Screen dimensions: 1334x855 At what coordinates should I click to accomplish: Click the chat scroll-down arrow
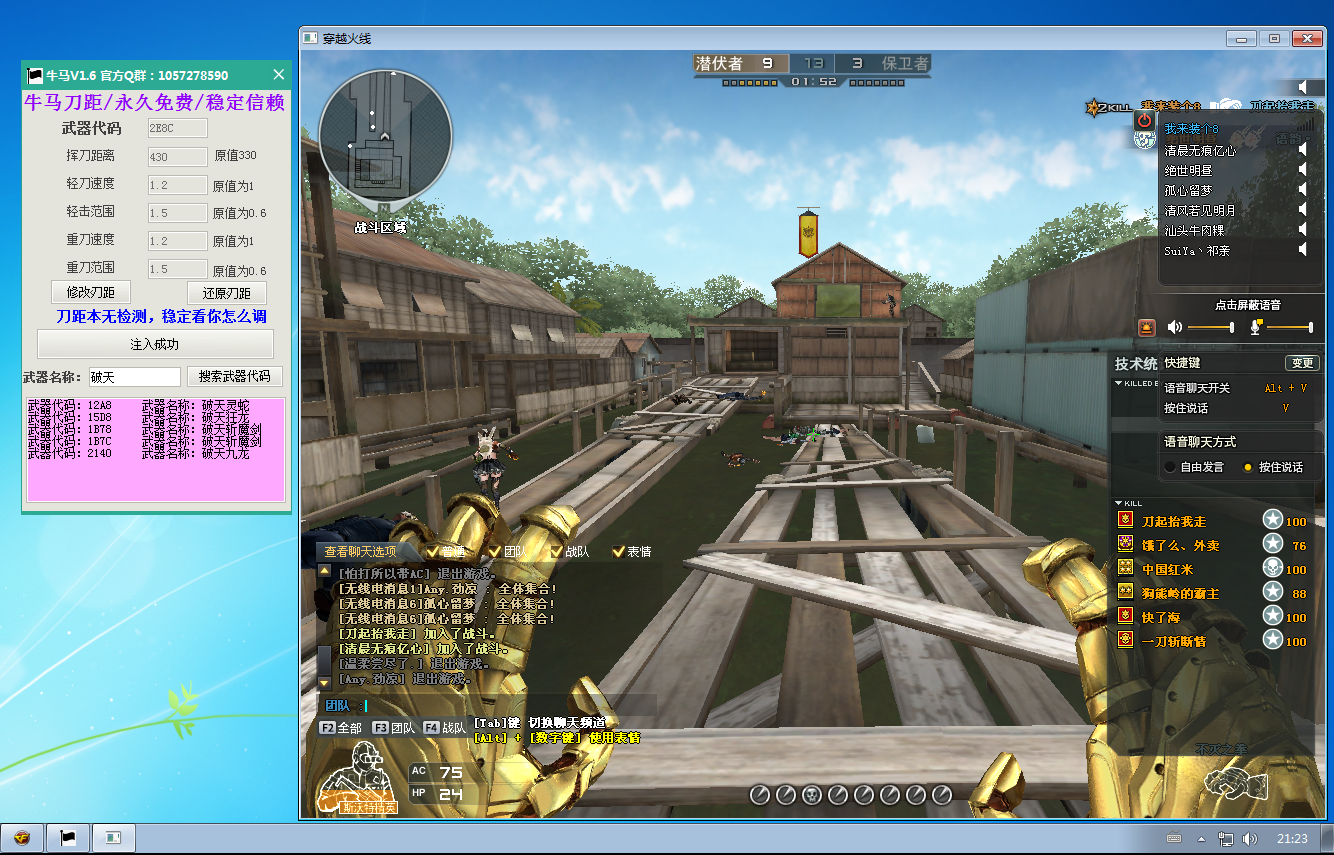pyautogui.click(x=325, y=681)
